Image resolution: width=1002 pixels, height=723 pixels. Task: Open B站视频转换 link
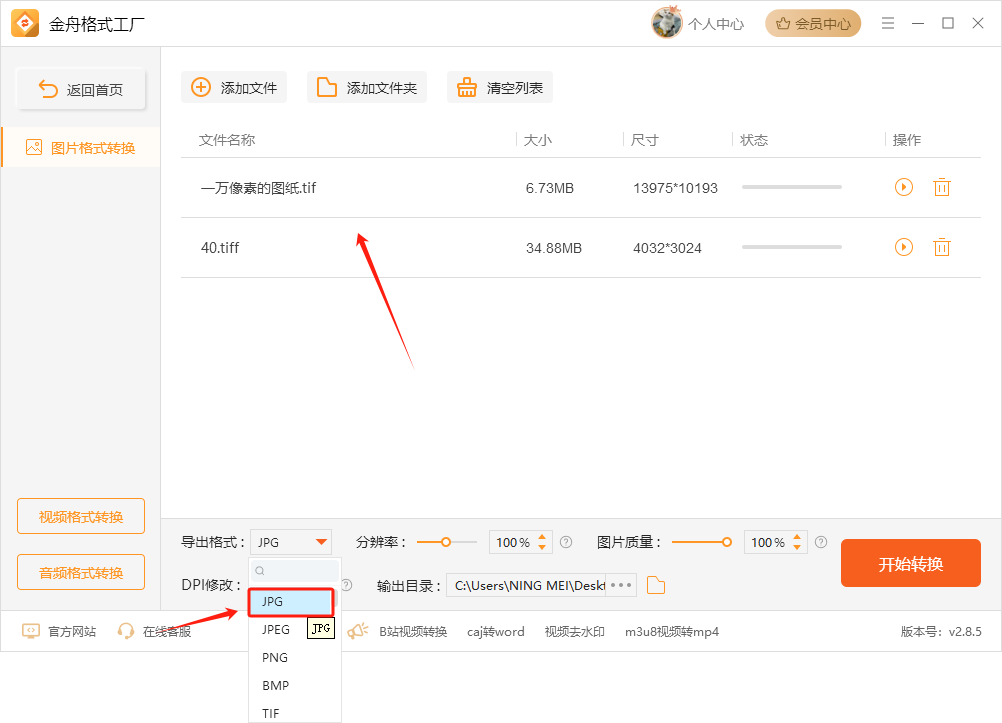(413, 632)
